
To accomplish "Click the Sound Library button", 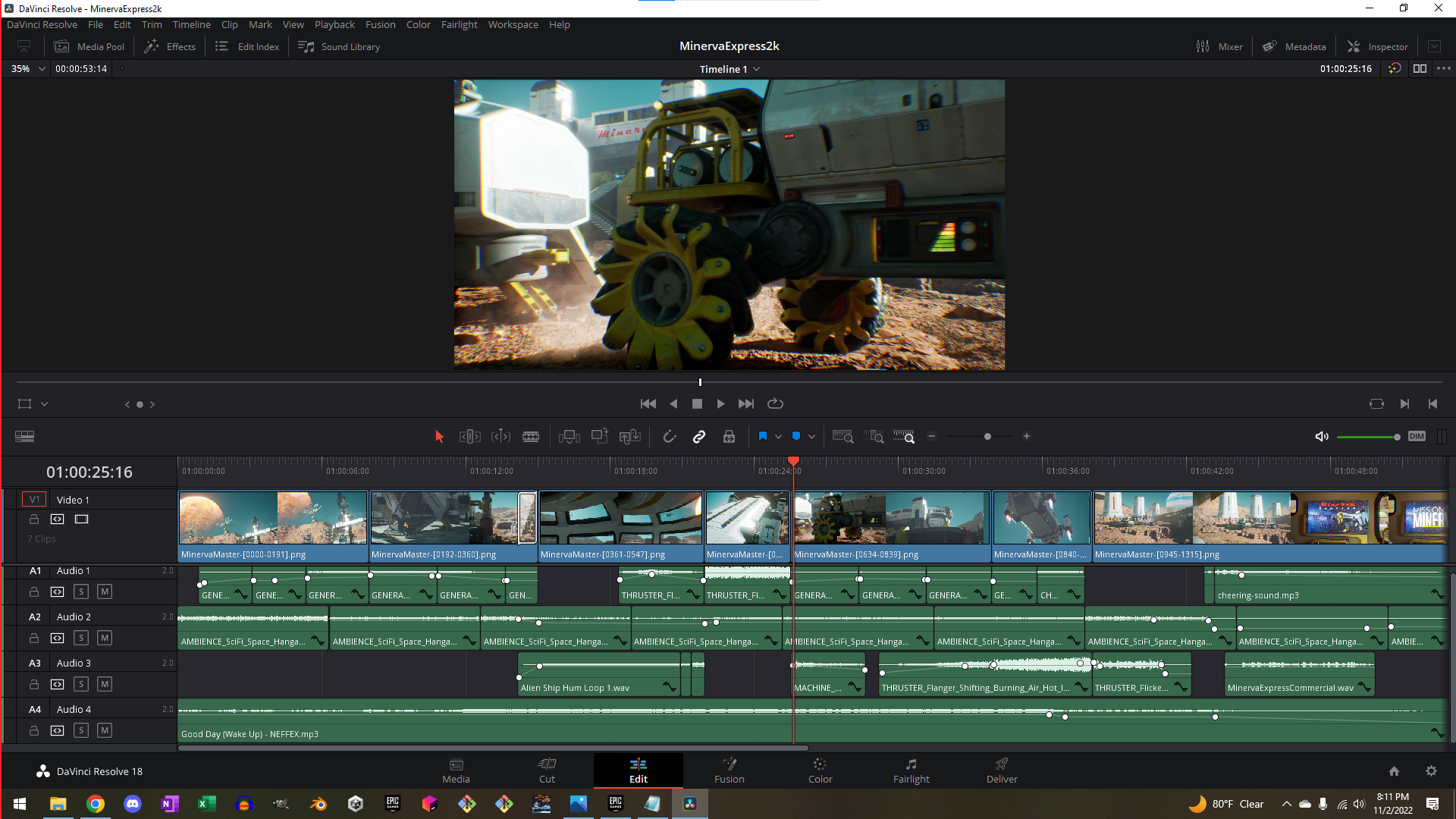I will click(340, 46).
